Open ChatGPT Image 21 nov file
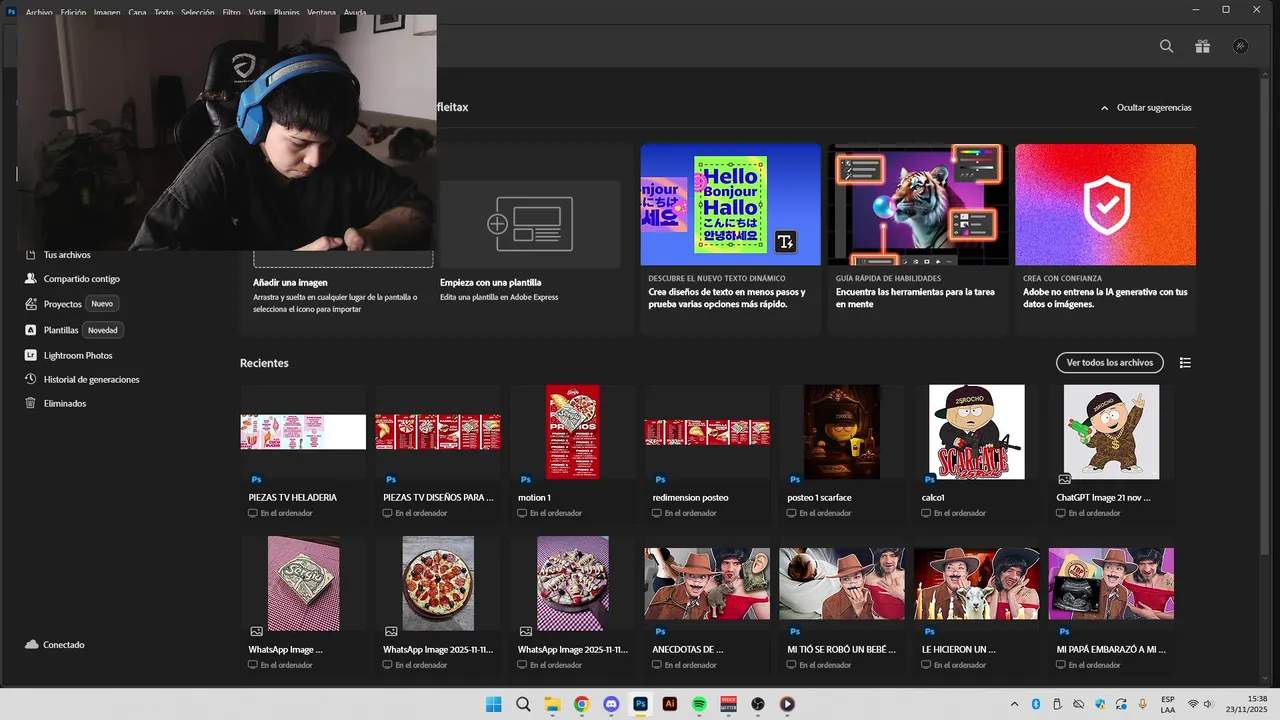The height and width of the screenshot is (720, 1280). pyautogui.click(x=1111, y=455)
